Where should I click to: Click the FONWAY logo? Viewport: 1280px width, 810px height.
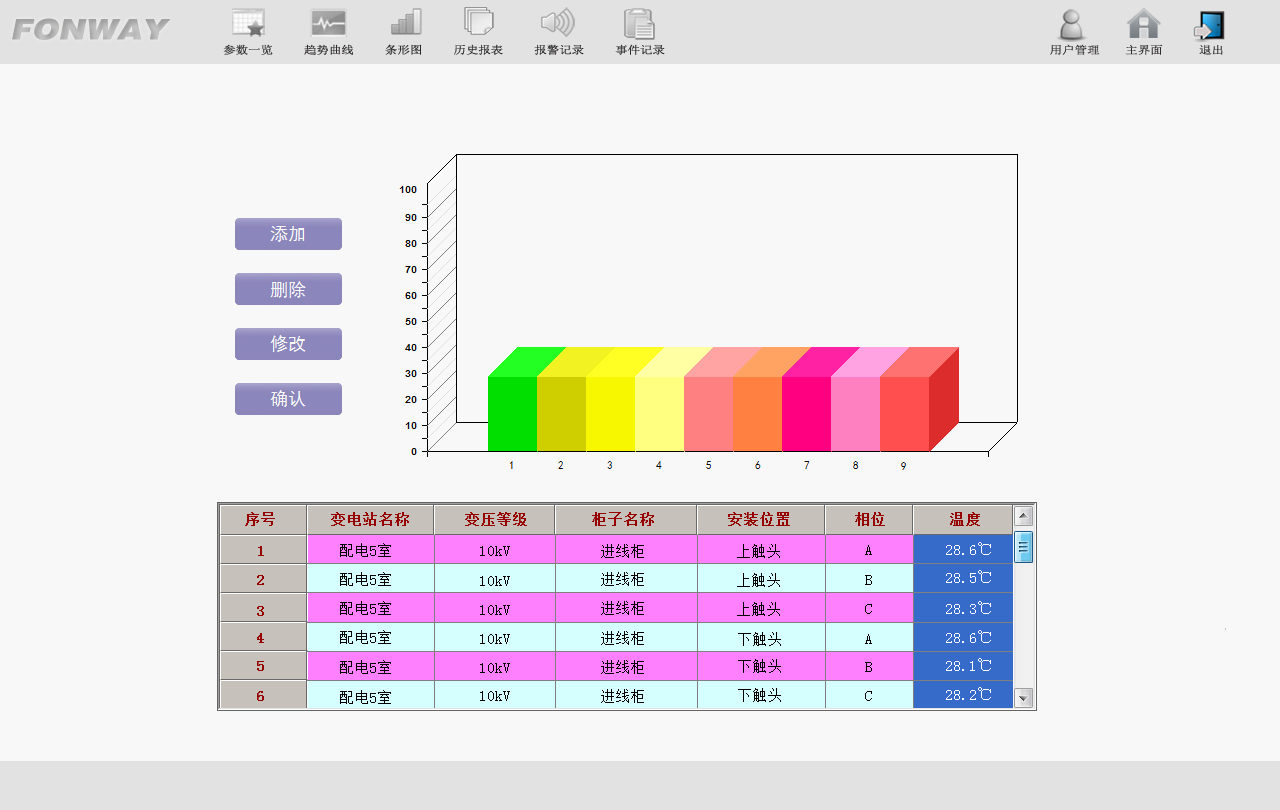pos(90,30)
